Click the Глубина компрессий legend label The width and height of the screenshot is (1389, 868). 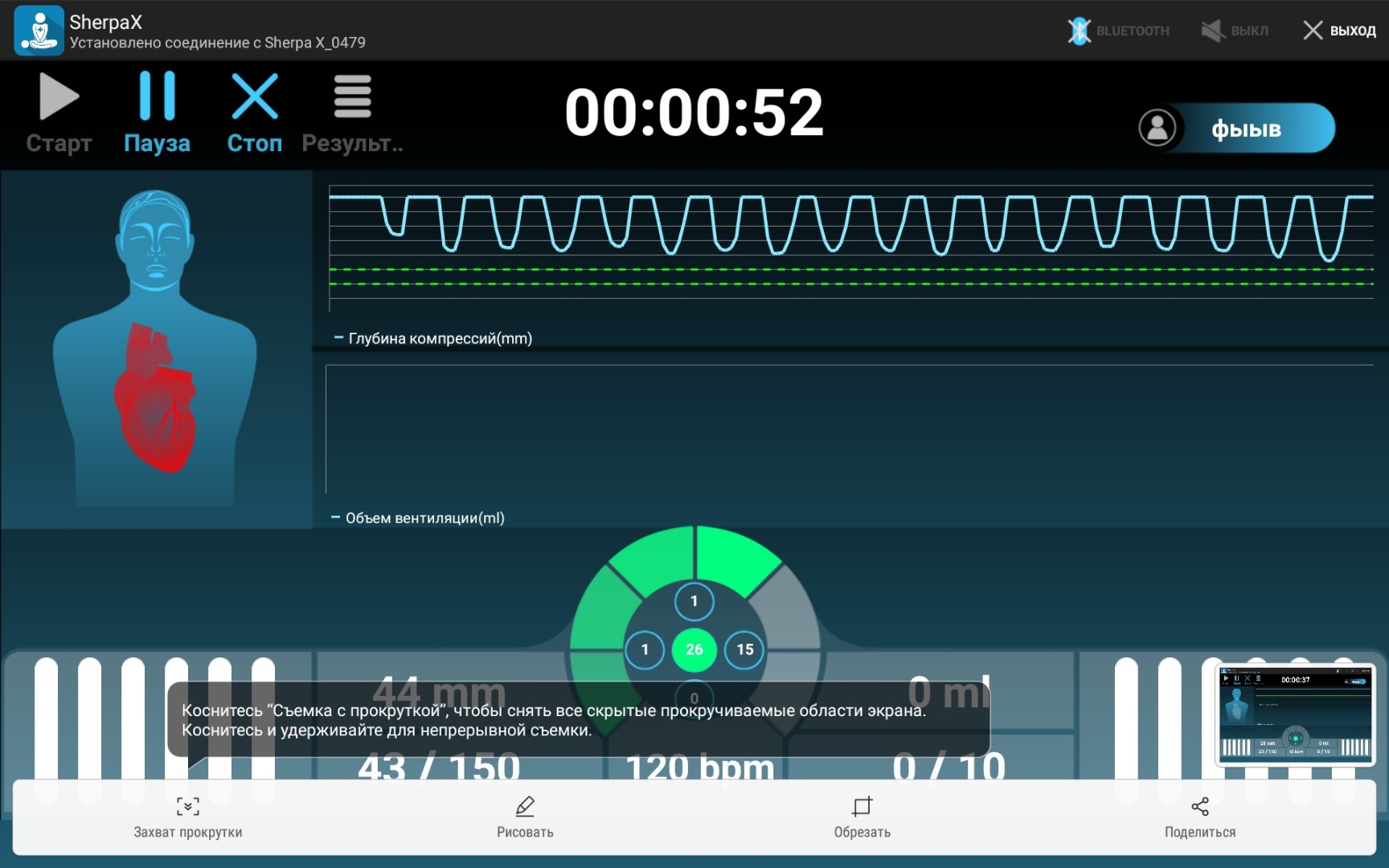pyautogui.click(x=439, y=338)
